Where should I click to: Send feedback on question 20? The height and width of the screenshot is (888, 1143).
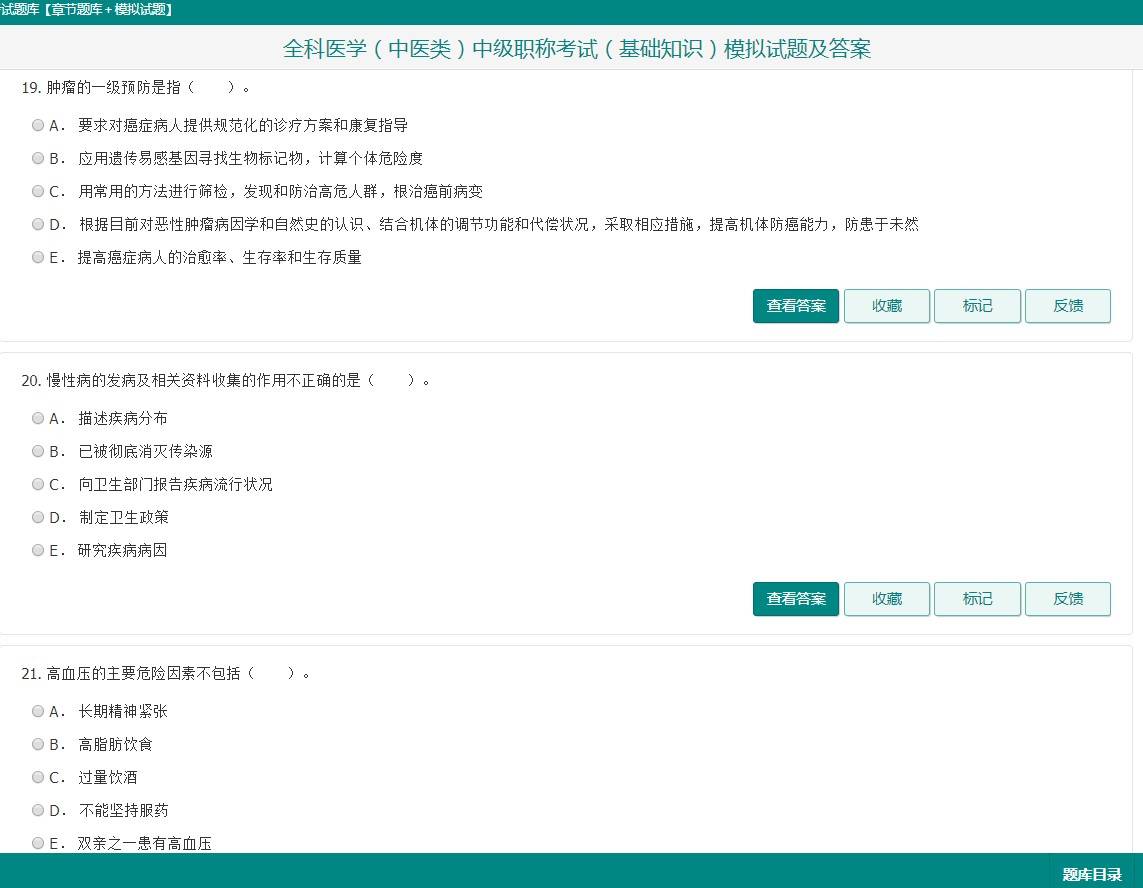1068,599
